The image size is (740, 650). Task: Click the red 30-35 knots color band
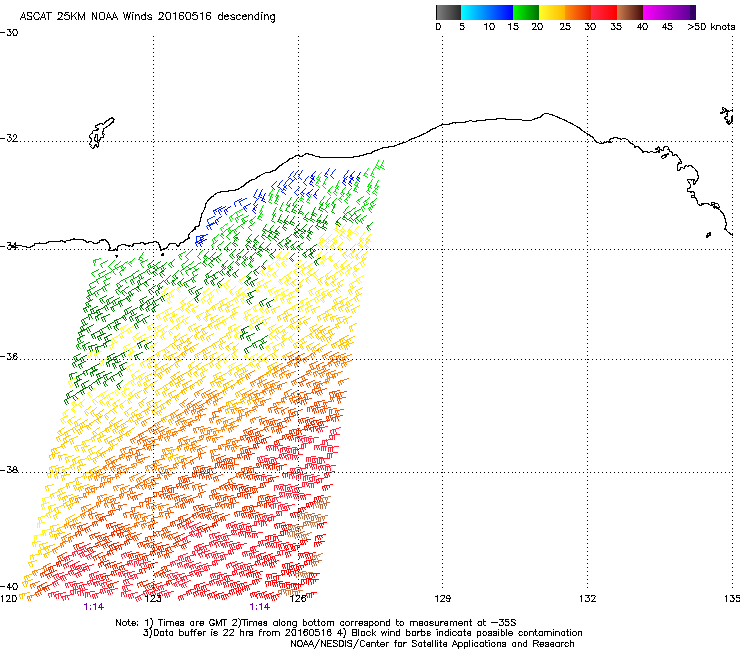(604, 12)
